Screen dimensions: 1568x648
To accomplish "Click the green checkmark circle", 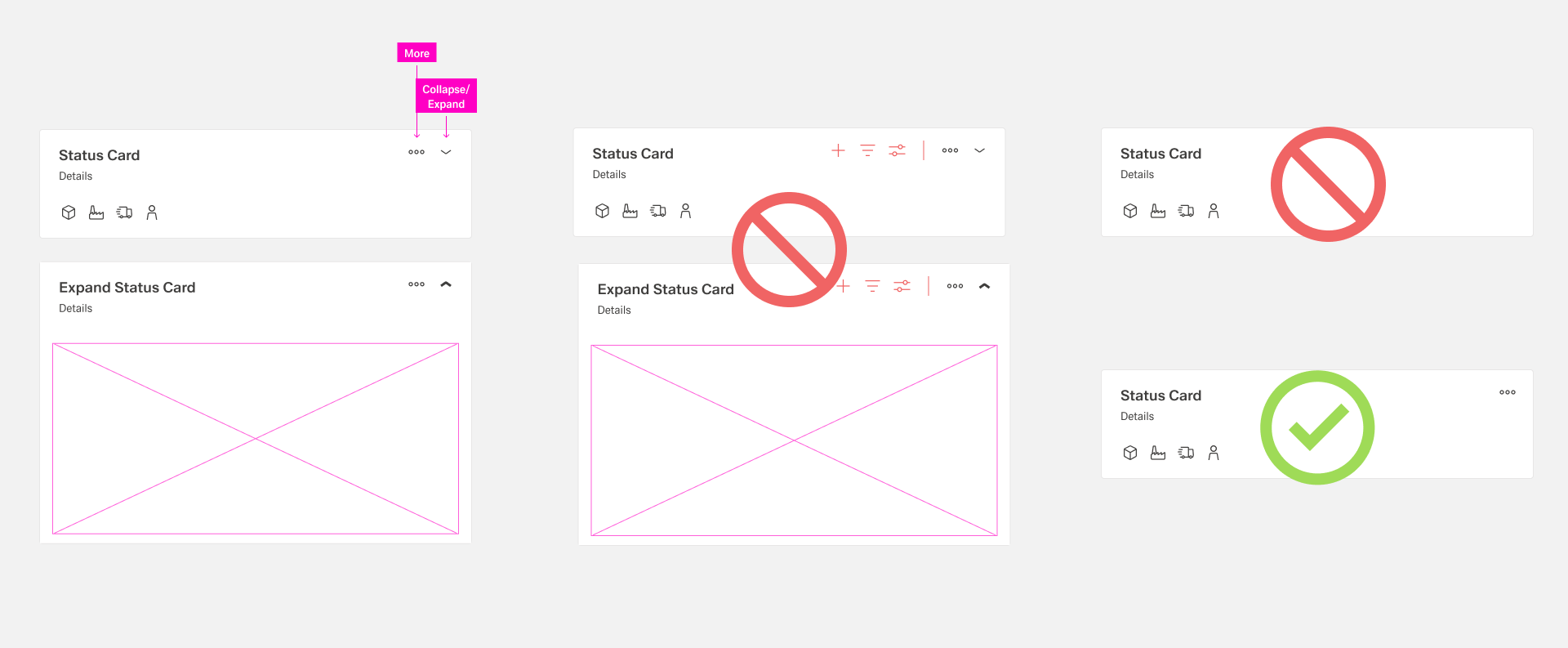I will coord(1316,427).
